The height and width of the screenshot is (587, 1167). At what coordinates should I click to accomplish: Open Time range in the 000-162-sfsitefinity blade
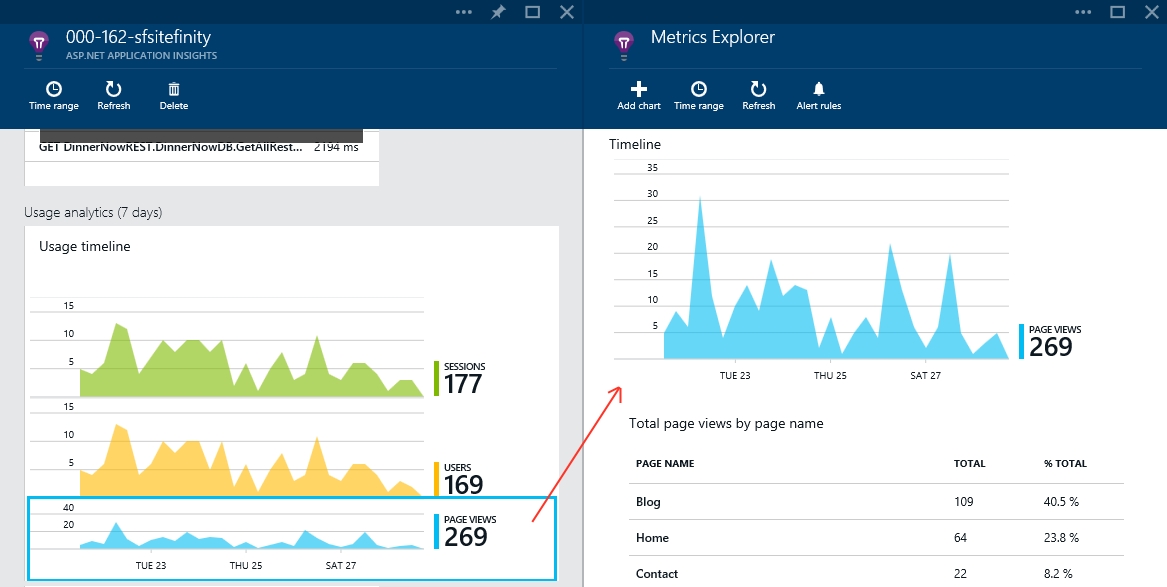(54, 96)
